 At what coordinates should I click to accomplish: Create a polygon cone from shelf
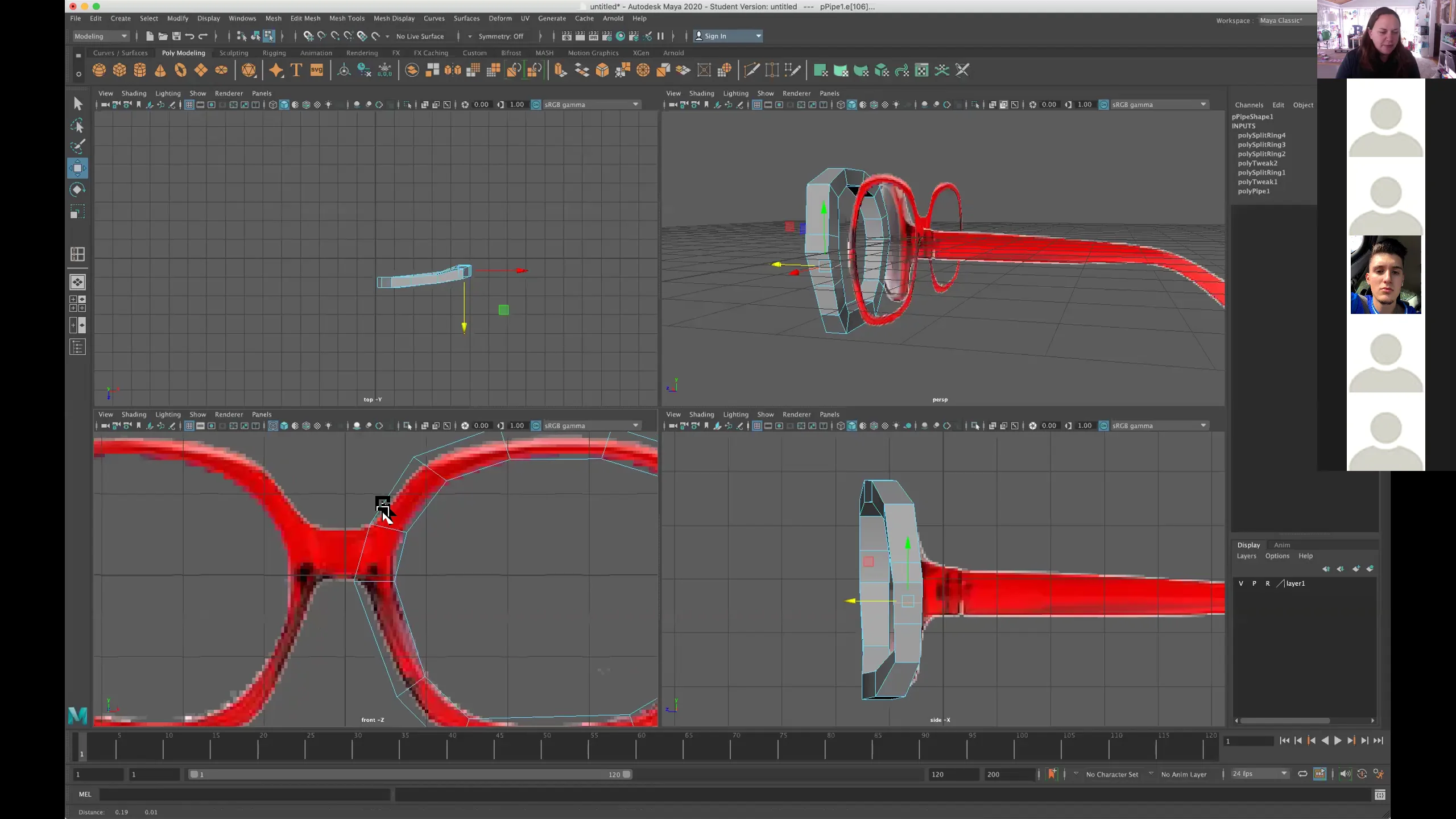160,70
